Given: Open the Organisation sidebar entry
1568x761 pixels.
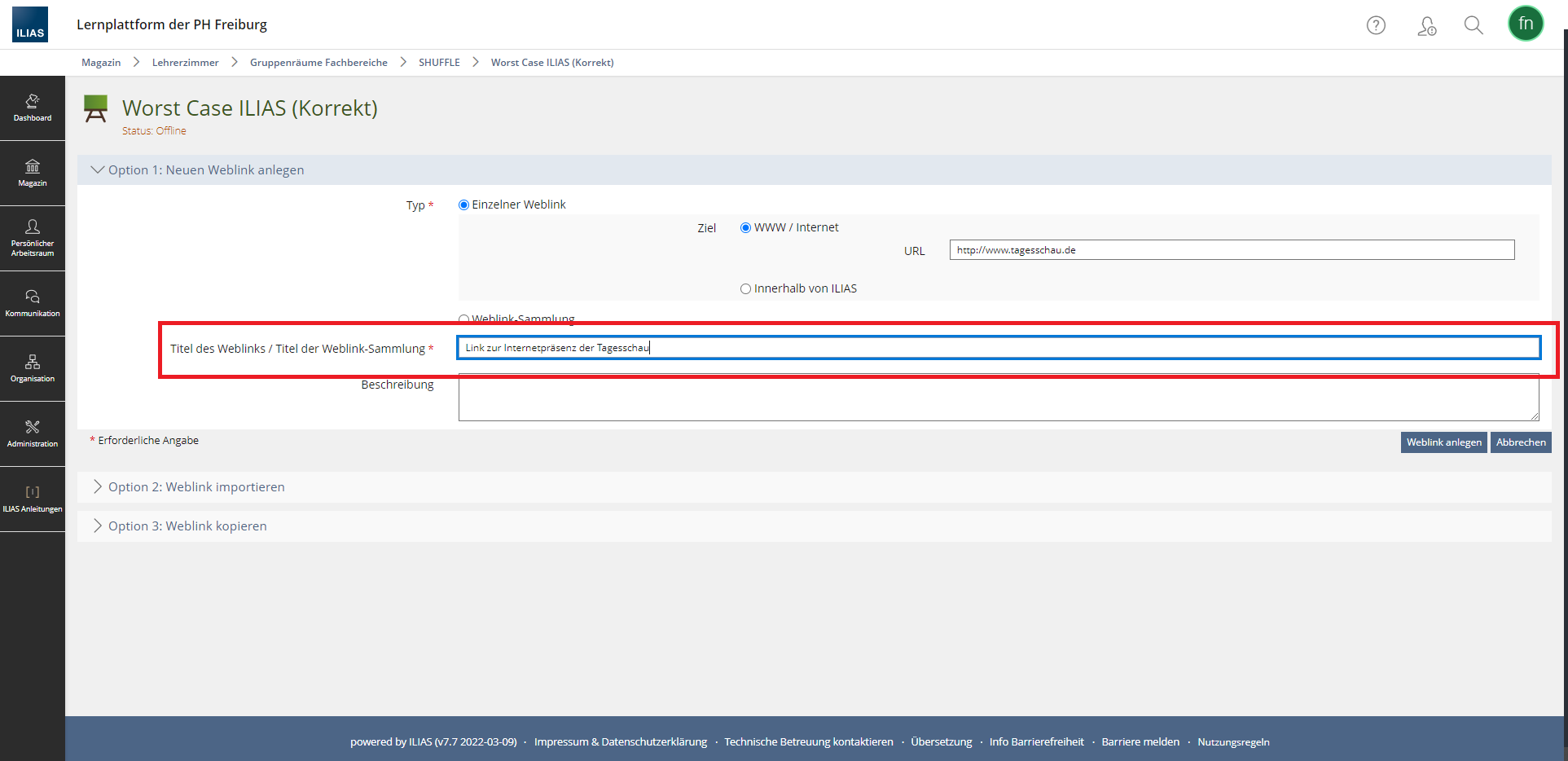Looking at the screenshot, I should click(x=33, y=368).
